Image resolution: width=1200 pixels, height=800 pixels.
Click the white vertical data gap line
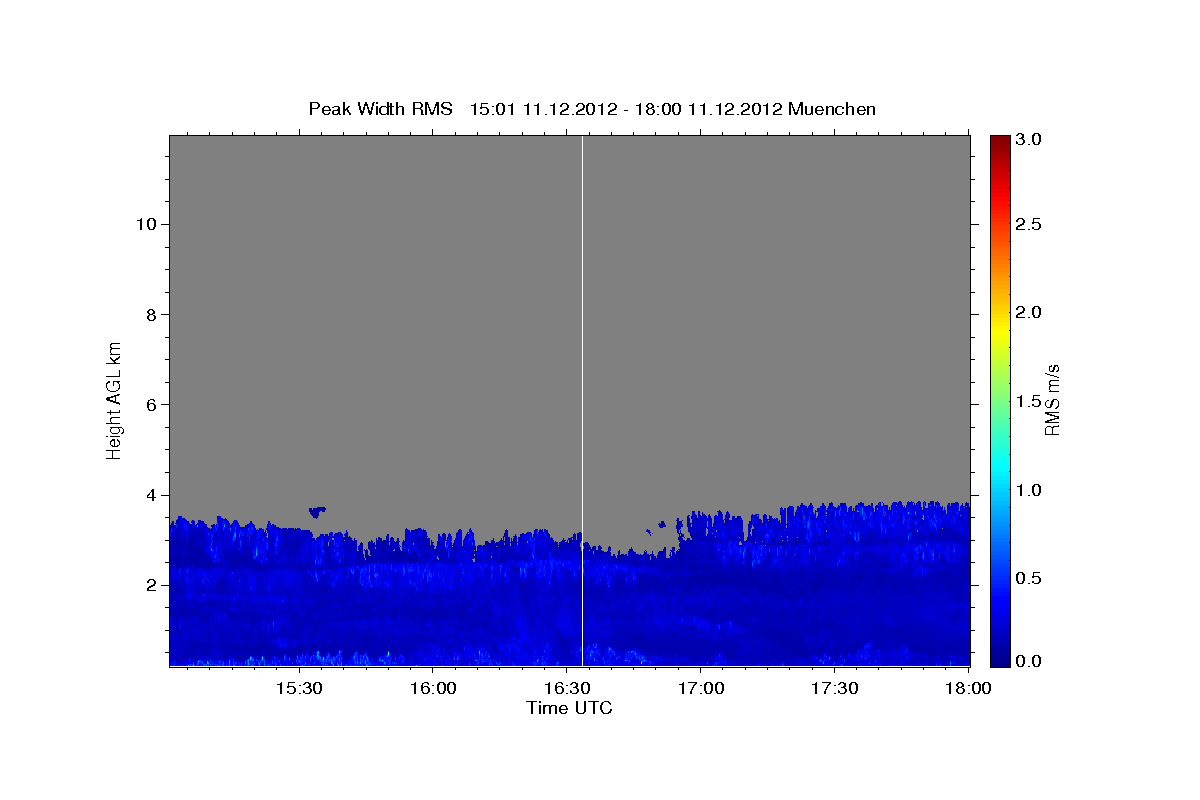[x=582, y=400]
